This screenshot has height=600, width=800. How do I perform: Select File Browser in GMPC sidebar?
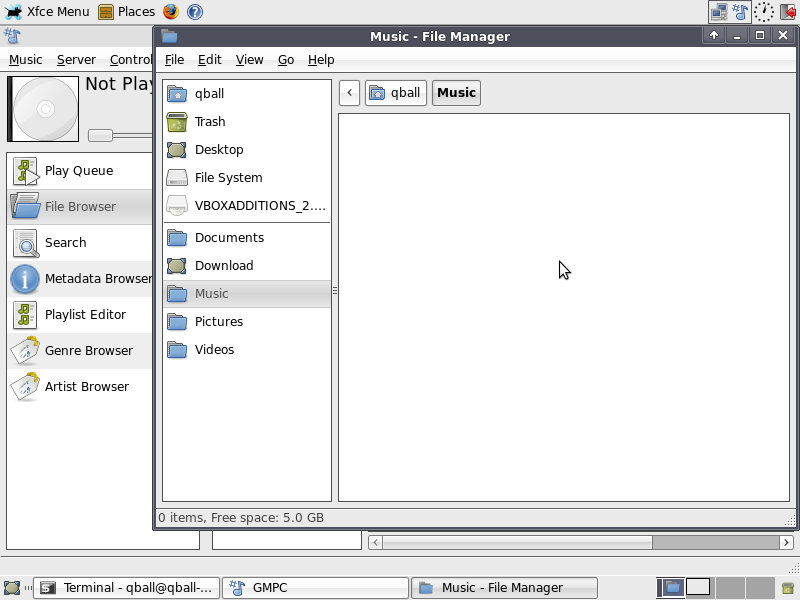click(x=80, y=206)
